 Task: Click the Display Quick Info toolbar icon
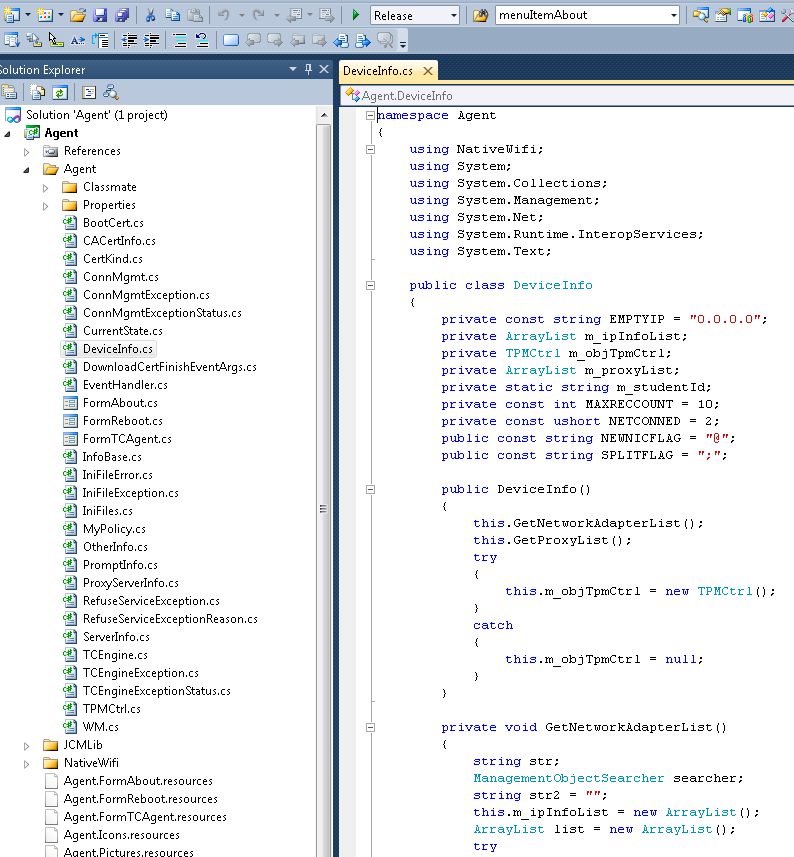56,40
